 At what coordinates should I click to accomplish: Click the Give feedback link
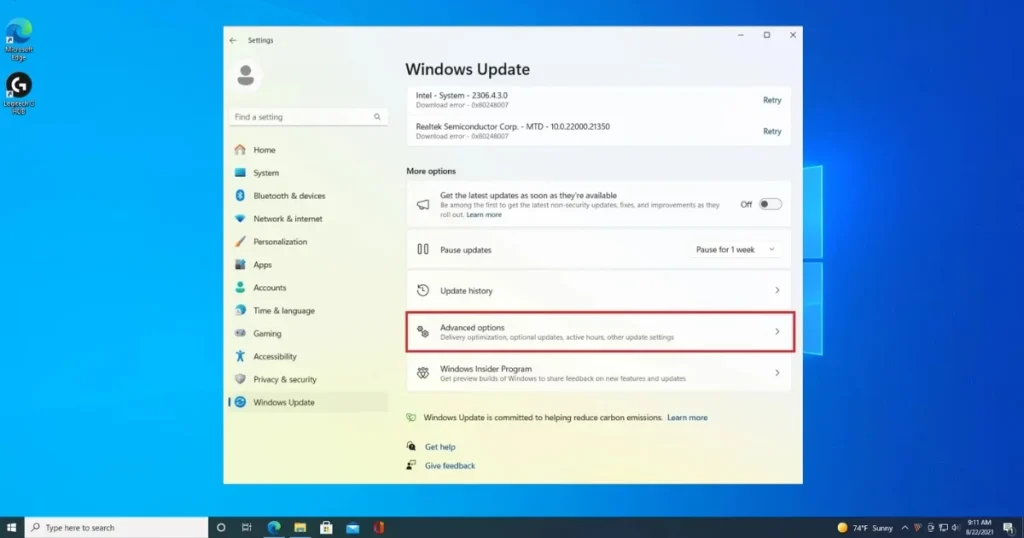pyautogui.click(x=450, y=466)
